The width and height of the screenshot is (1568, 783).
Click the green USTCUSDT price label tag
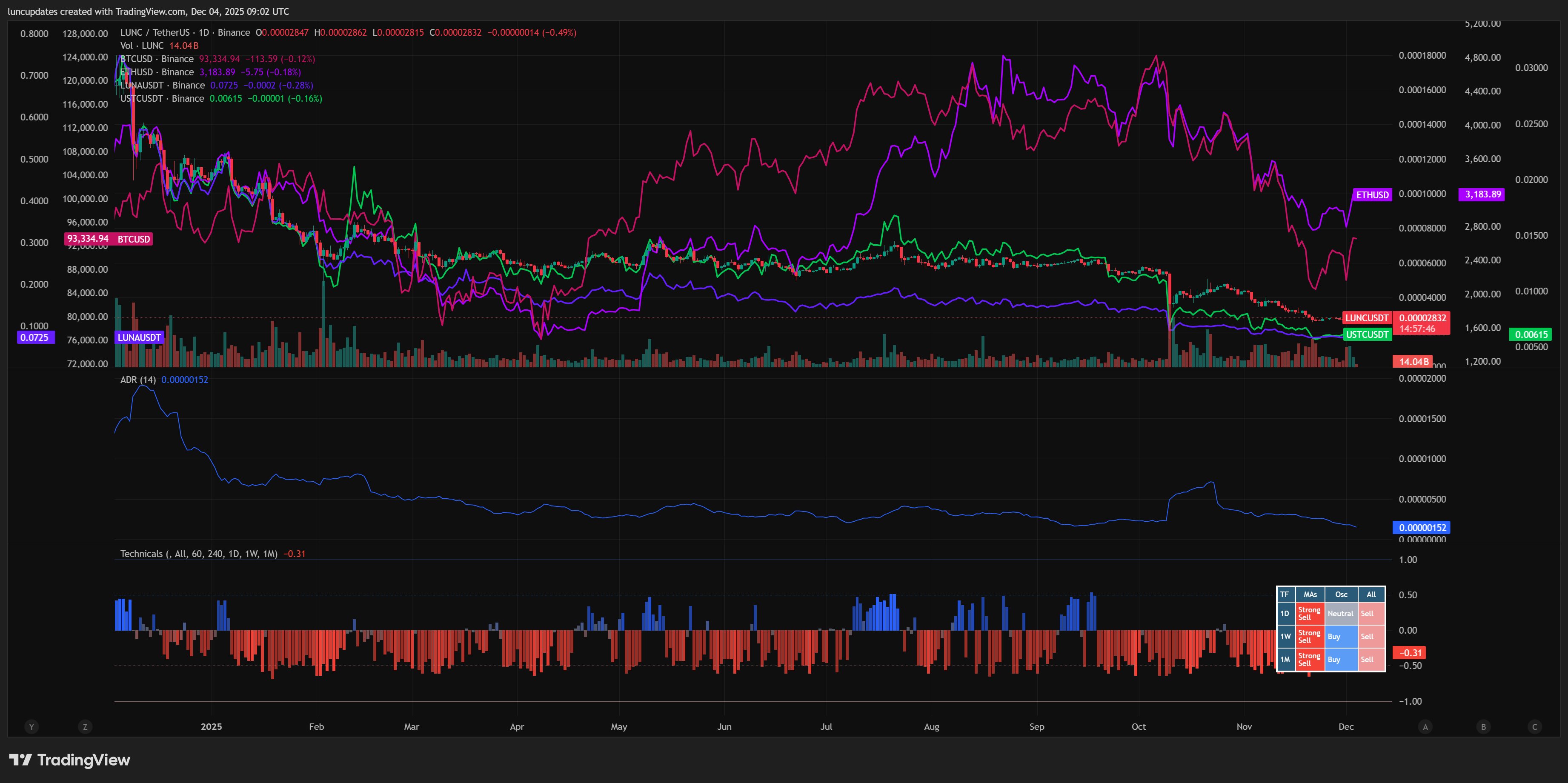1367,334
